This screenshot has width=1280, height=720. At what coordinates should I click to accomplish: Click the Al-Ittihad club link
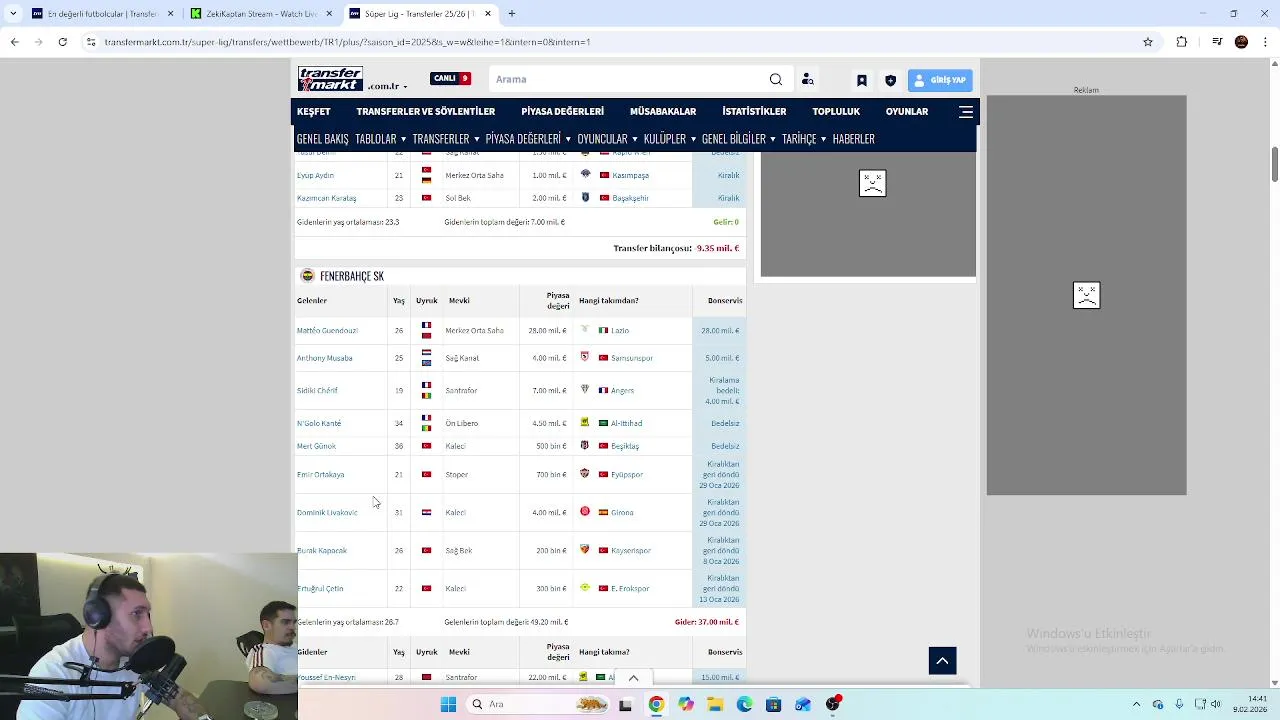tap(626, 423)
